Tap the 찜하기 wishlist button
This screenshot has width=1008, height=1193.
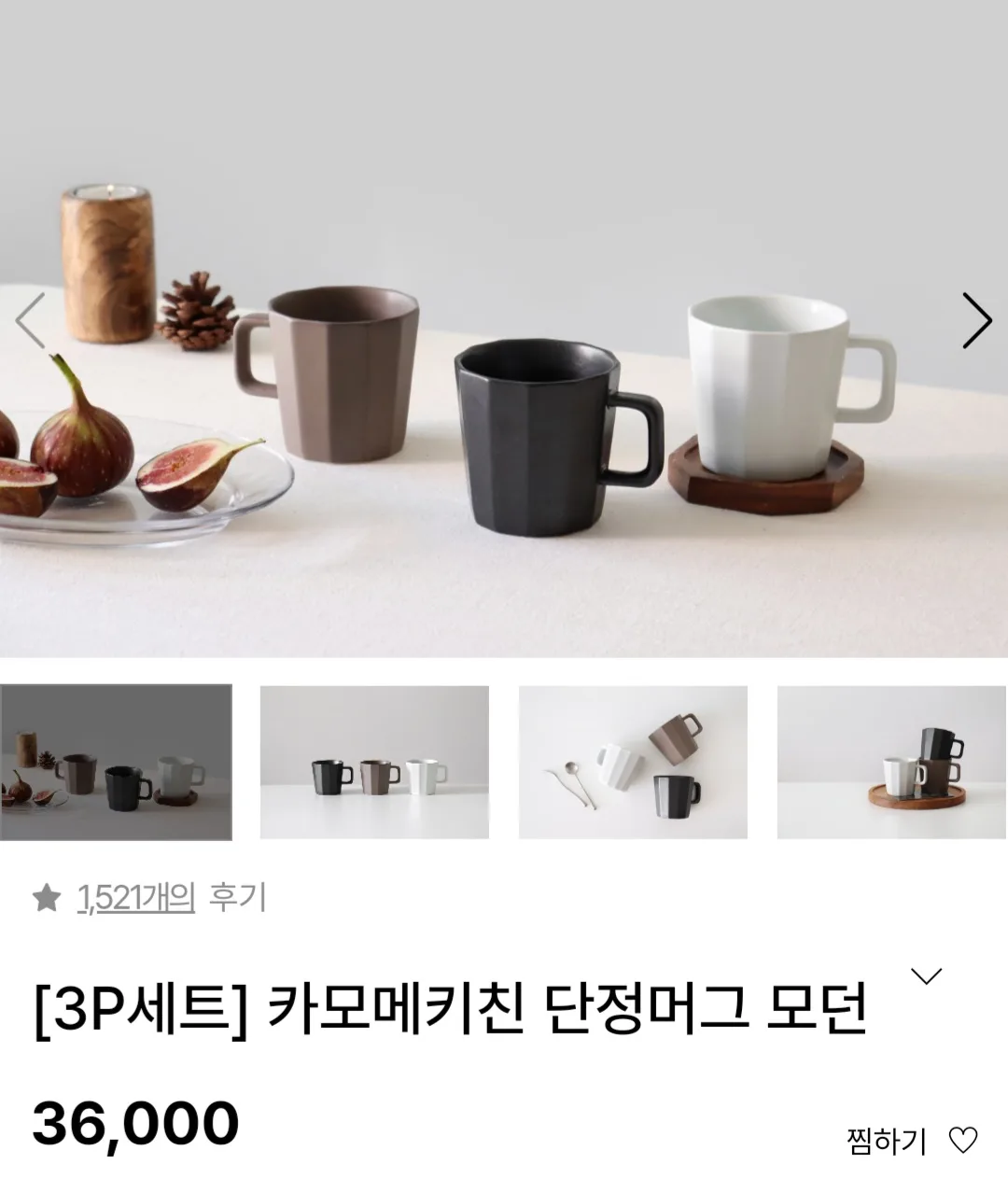[912, 1141]
